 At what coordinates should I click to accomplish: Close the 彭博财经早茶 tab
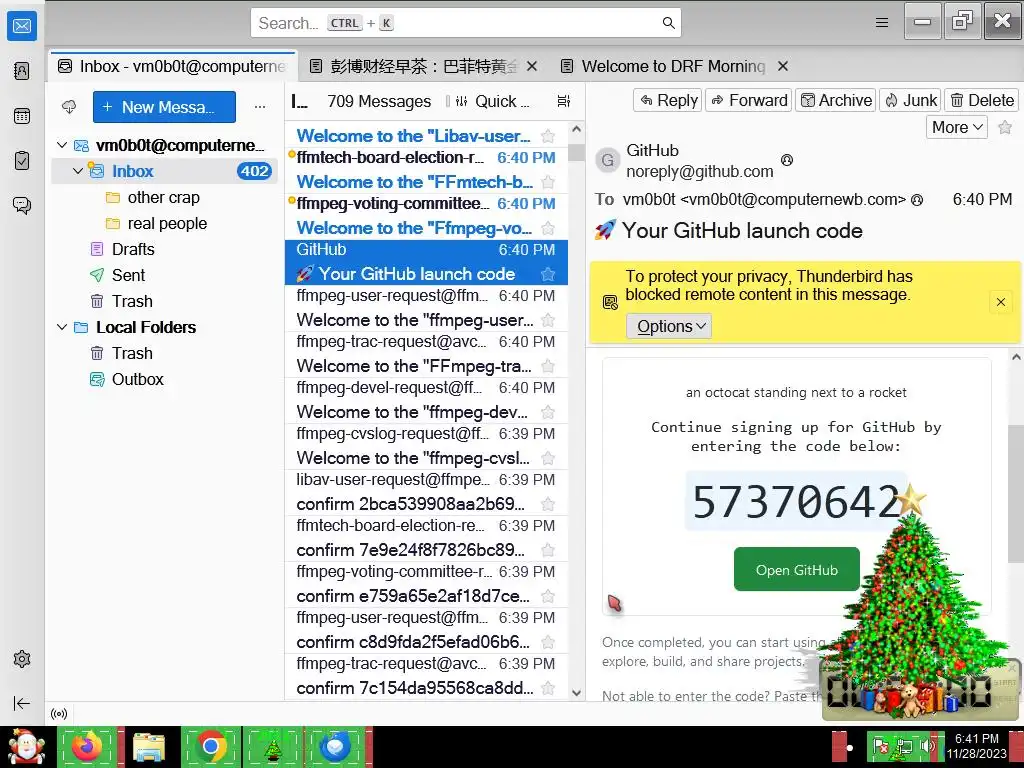pyautogui.click(x=532, y=66)
